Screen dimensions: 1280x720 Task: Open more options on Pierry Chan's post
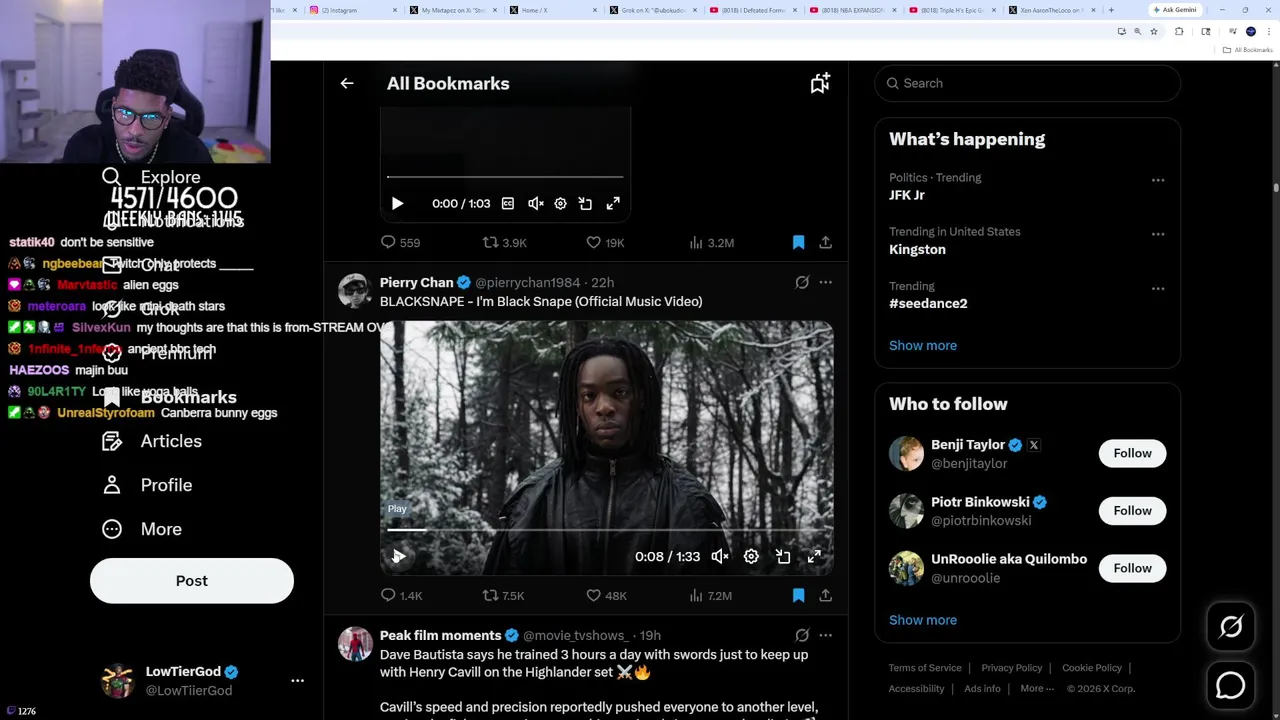825,282
